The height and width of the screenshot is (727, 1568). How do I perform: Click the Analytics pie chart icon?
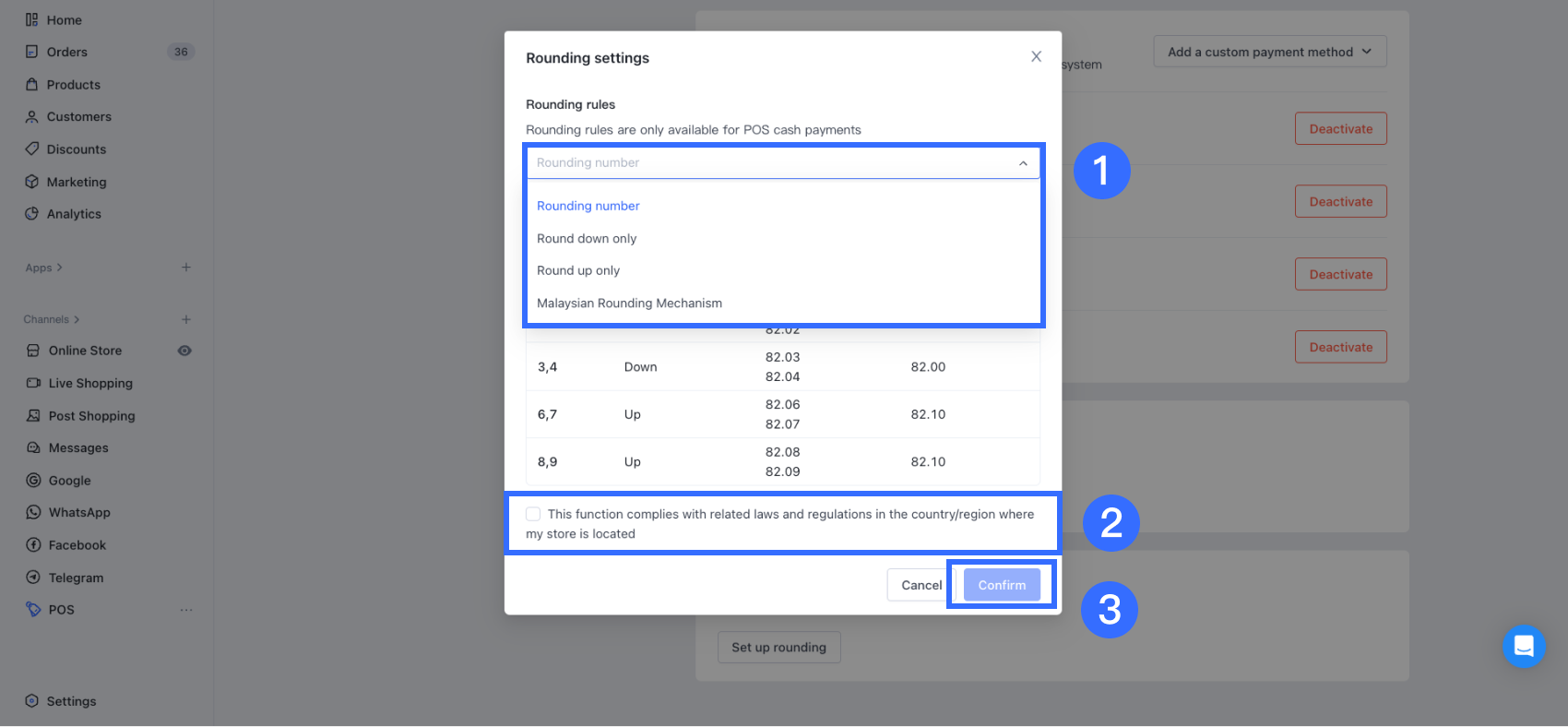31,213
